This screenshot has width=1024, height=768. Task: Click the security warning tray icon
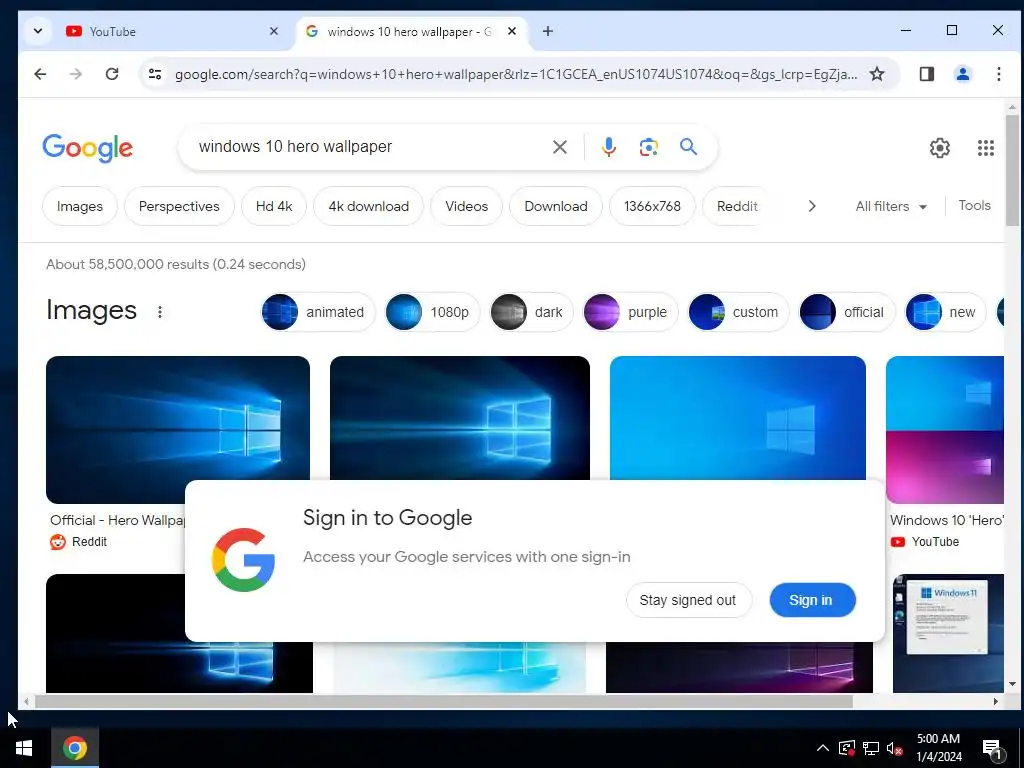coord(847,748)
